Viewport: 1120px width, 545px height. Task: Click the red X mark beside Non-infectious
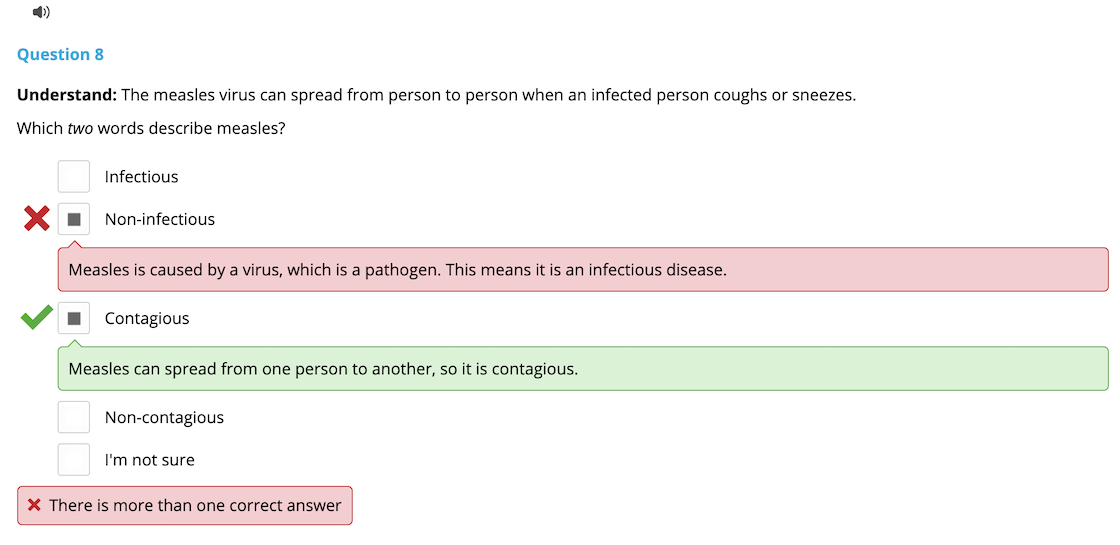[x=37, y=219]
